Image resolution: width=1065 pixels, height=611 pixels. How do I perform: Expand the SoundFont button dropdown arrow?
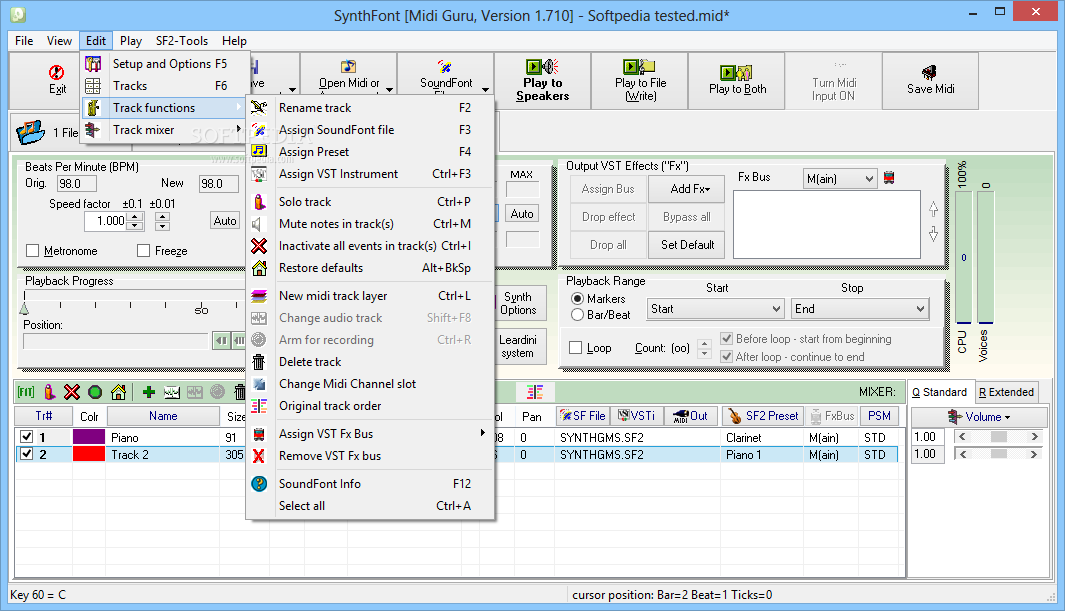point(486,89)
